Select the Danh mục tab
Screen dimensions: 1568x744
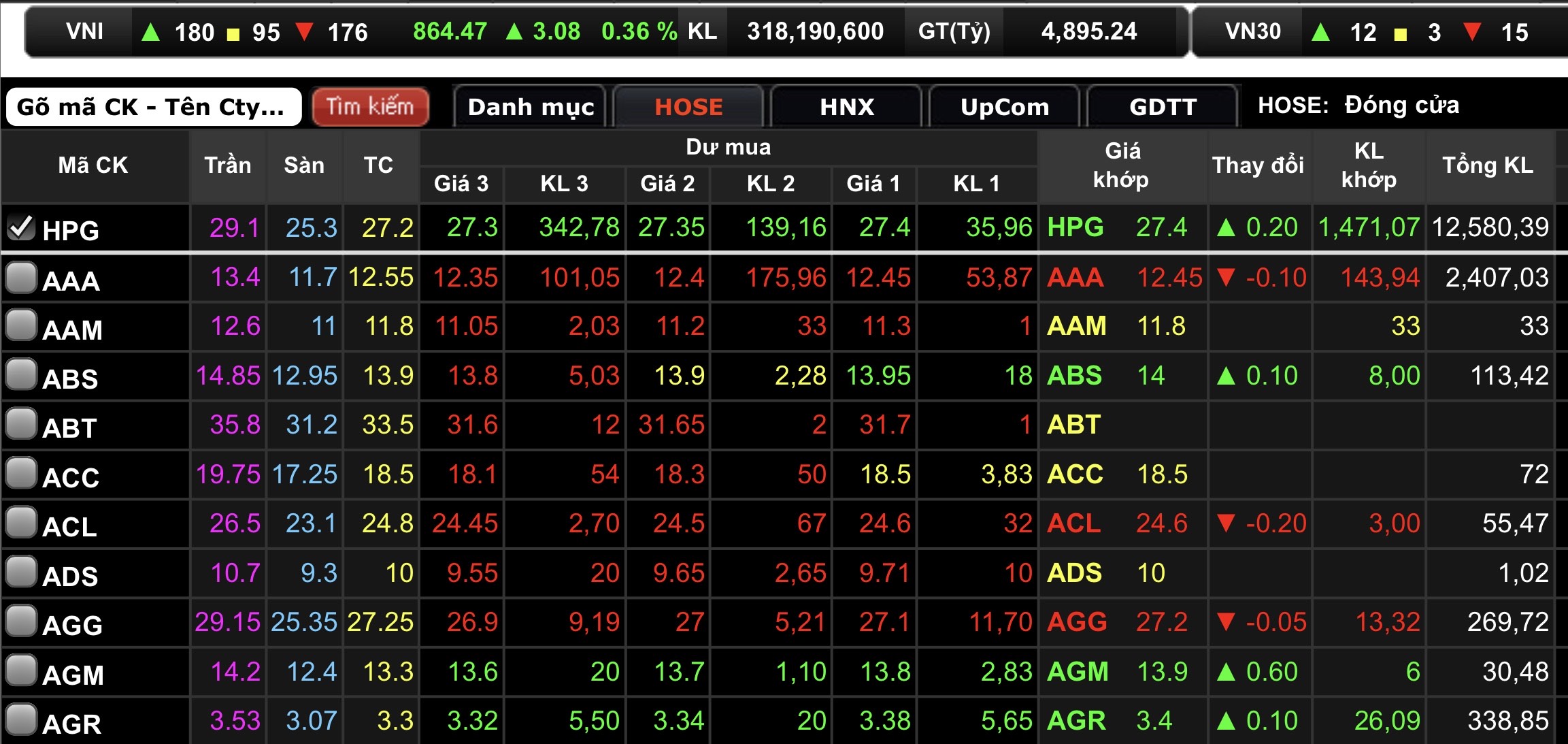(x=531, y=107)
